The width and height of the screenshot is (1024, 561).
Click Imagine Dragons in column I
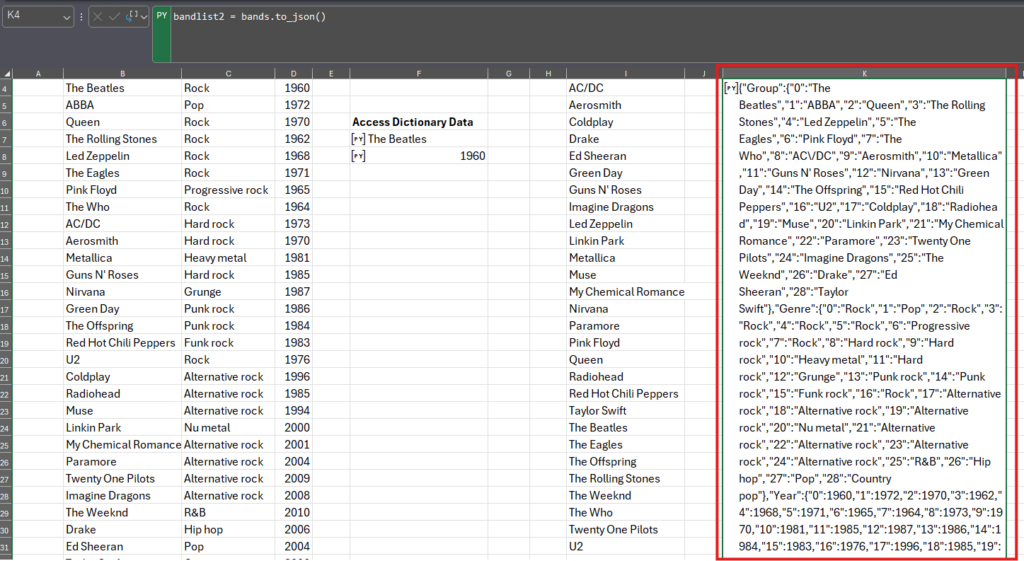625,207
